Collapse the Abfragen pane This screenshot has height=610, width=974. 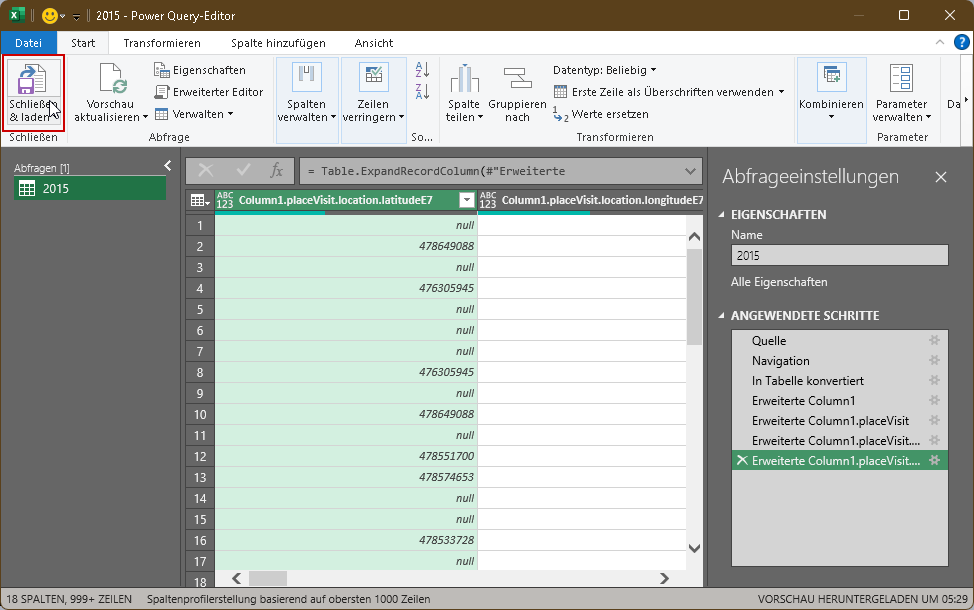click(168, 166)
